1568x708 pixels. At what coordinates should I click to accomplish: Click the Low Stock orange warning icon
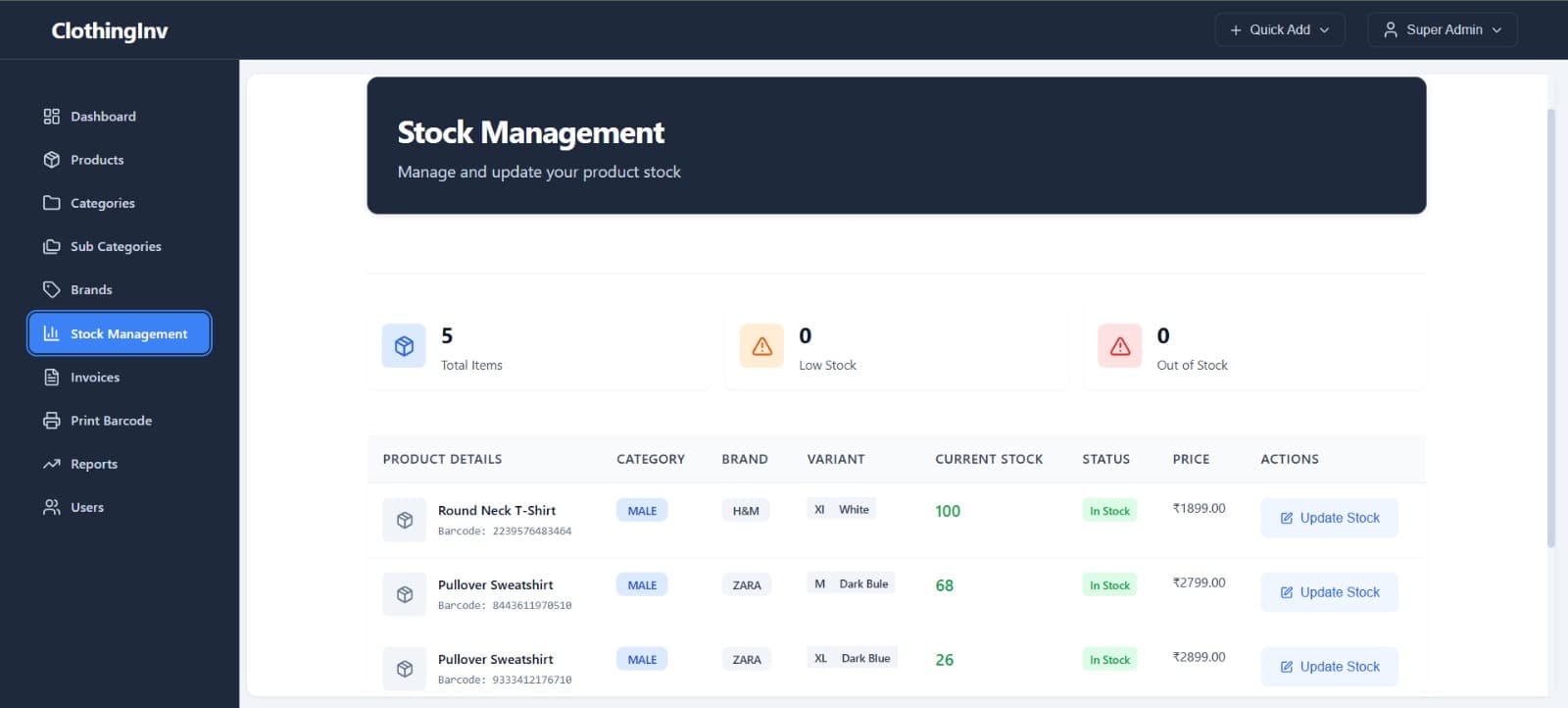click(x=761, y=346)
